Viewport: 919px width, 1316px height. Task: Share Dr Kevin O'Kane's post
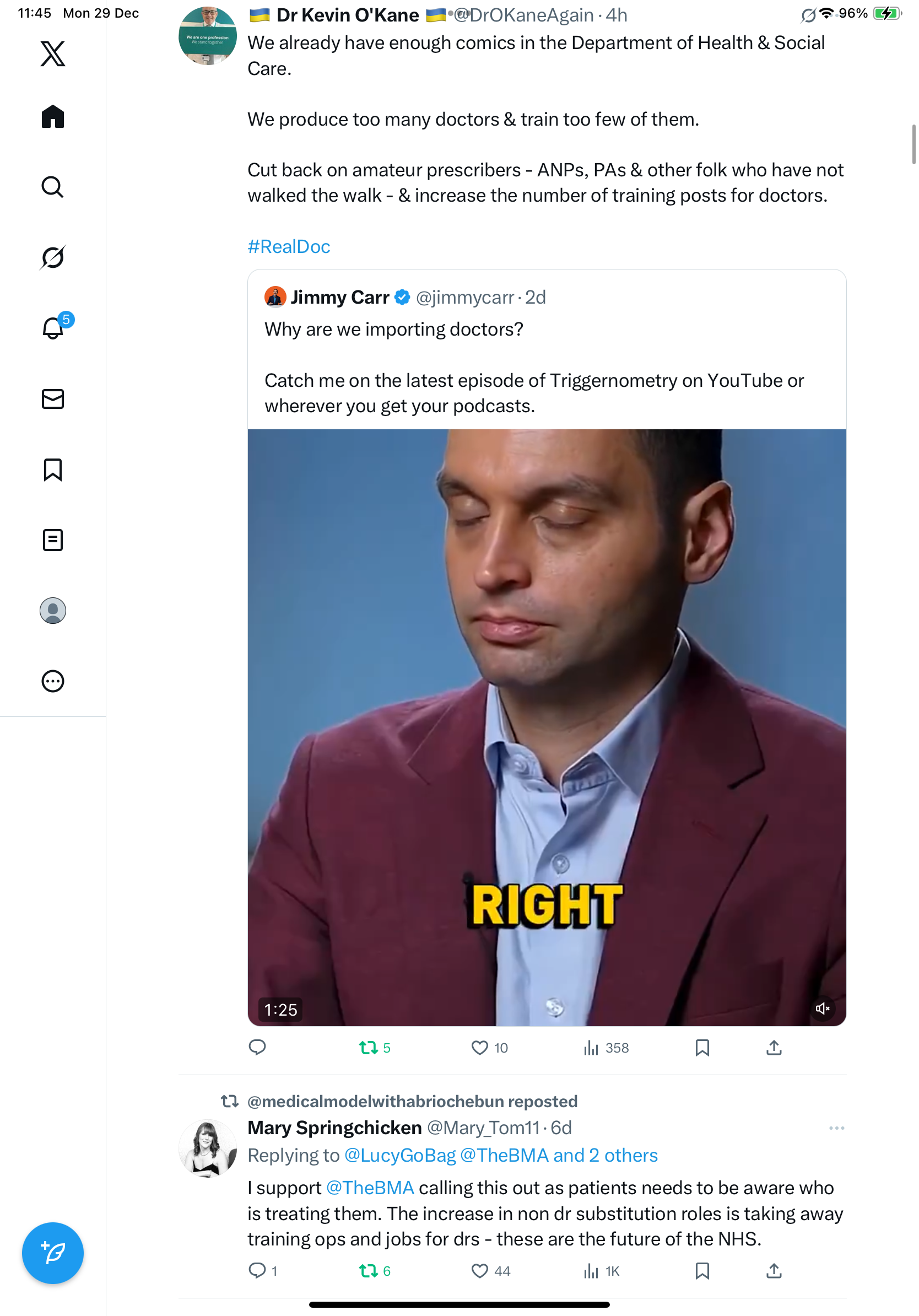tap(774, 1048)
